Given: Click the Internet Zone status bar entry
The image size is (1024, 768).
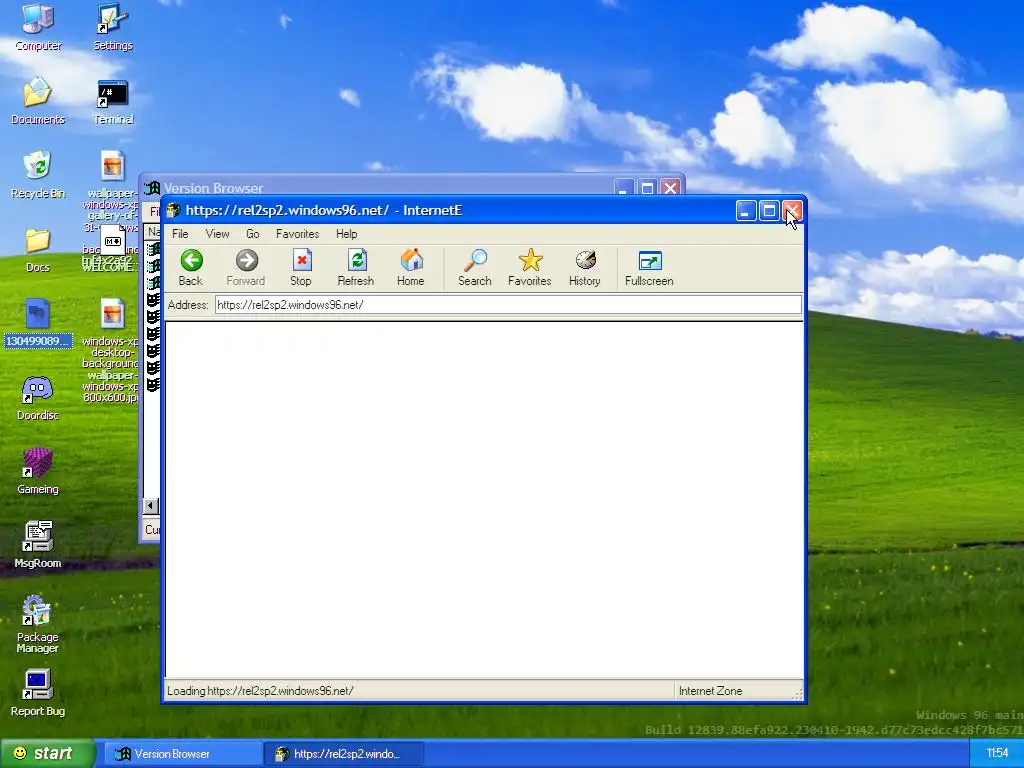Looking at the screenshot, I should tap(711, 691).
